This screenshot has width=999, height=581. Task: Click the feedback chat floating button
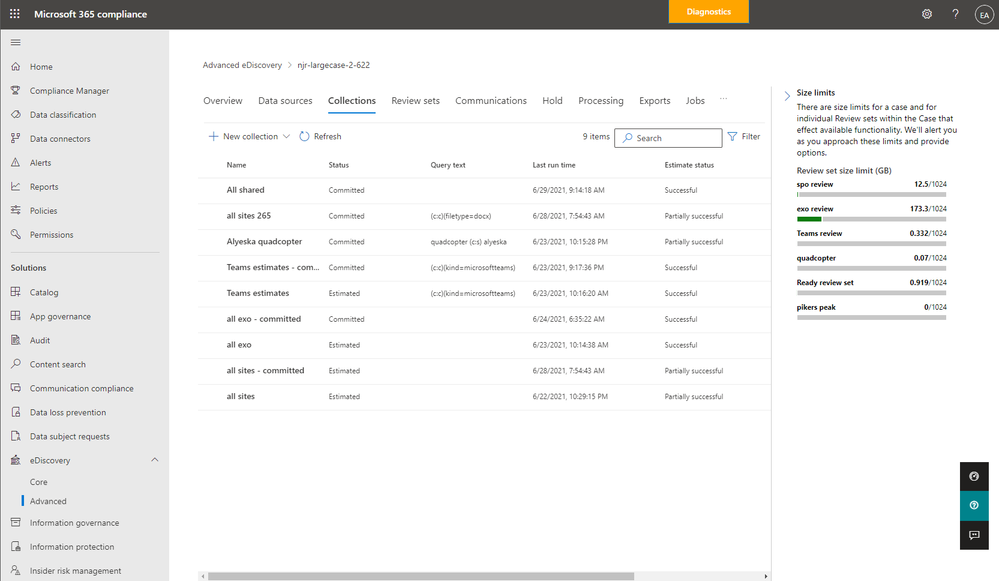coord(974,535)
